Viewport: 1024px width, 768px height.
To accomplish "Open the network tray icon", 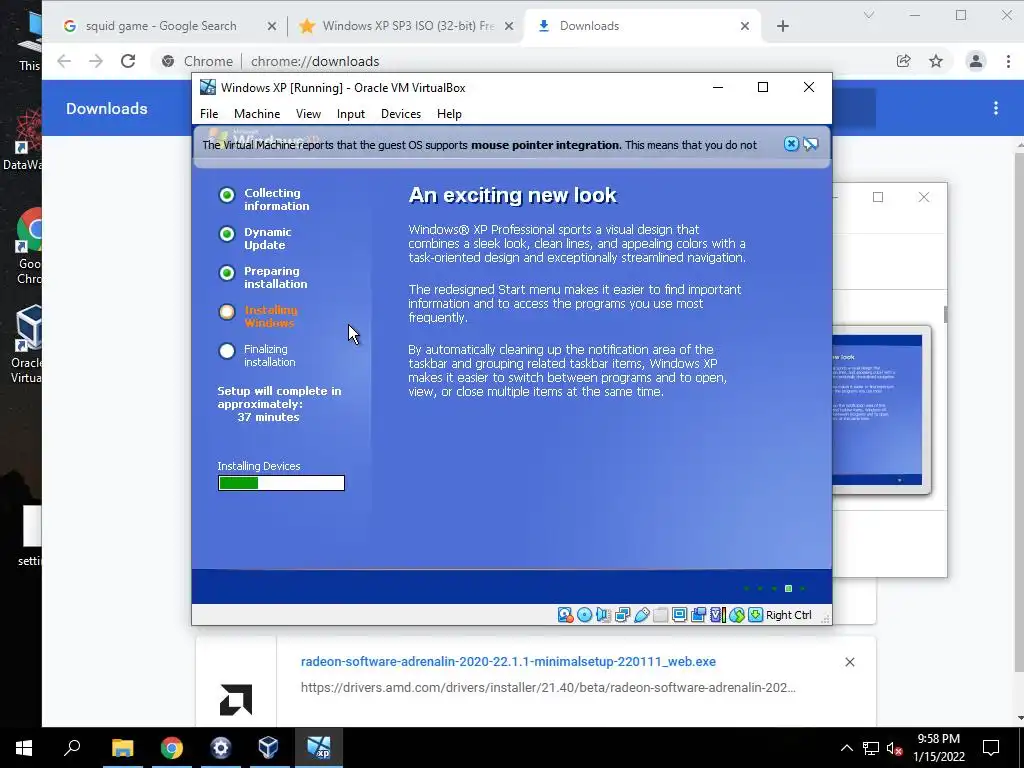I will [x=871, y=748].
